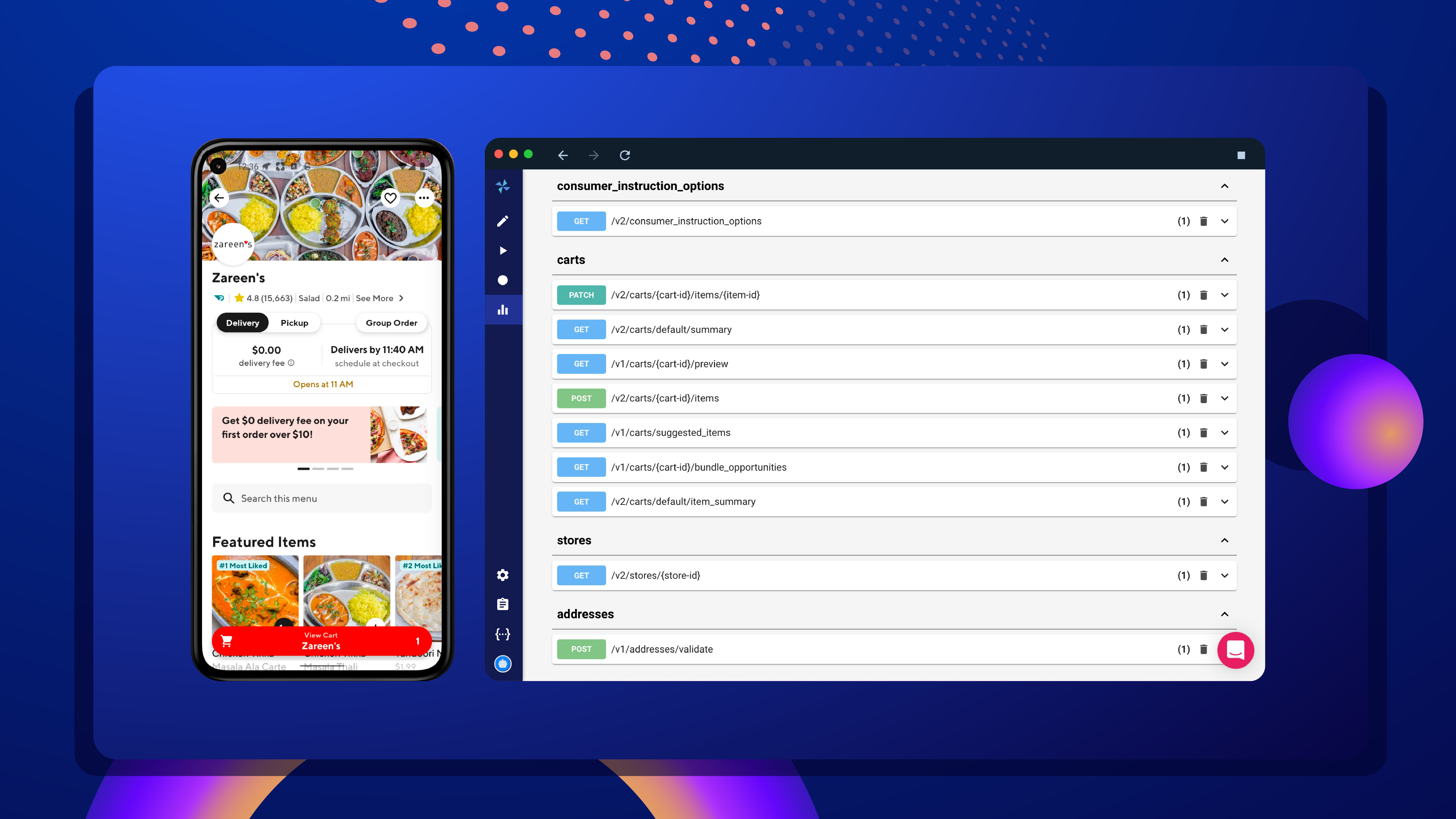Expand the /v2/carts/default/item_summary row
The height and width of the screenshot is (819, 1456).
1225,502
